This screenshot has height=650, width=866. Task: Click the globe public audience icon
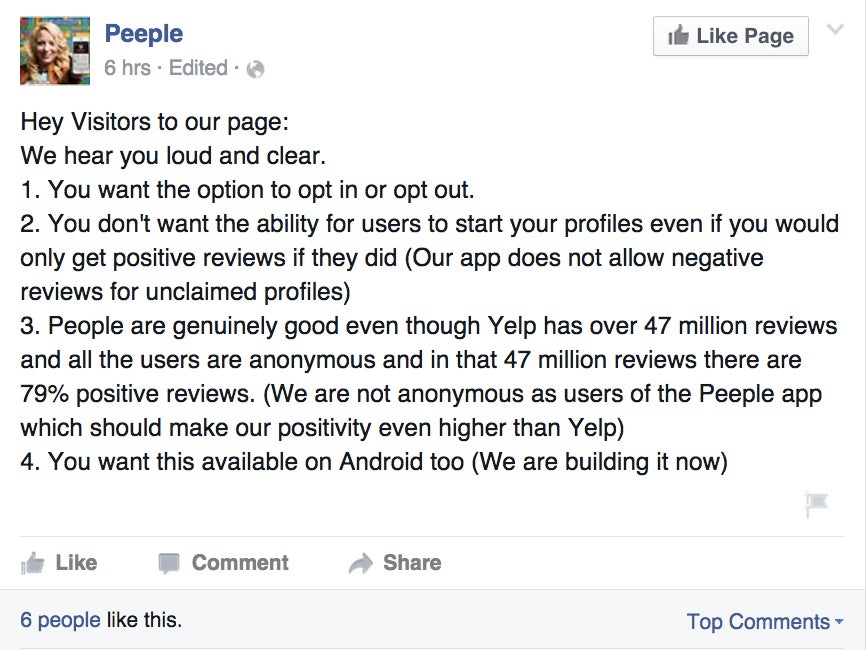click(x=255, y=69)
